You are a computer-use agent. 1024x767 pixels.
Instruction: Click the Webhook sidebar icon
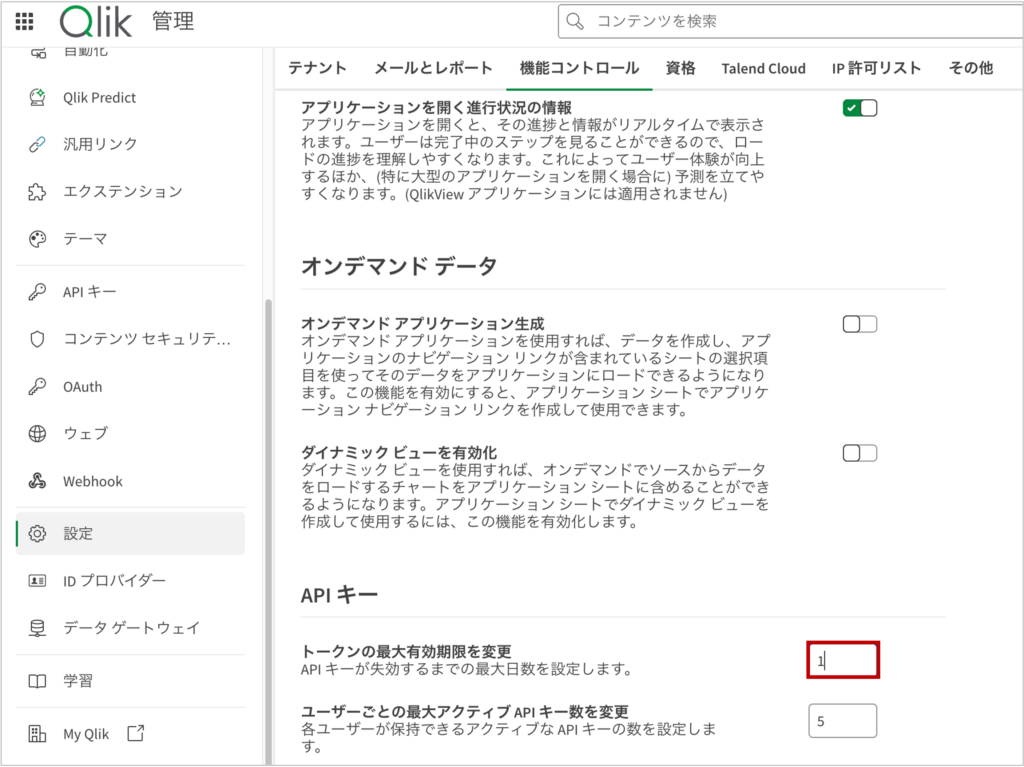coord(37,481)
